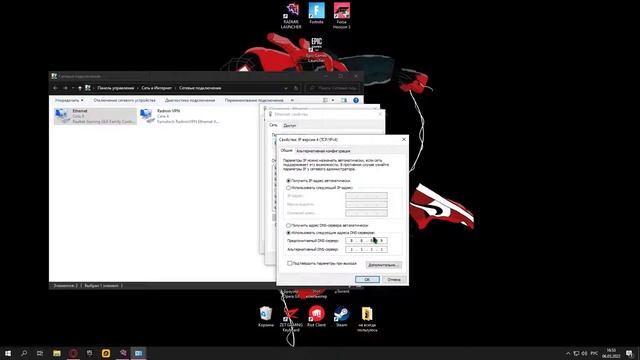Open the Opera GX taskbar icon
The height and width of the screenshot is (360, 640).
(x=73, y=353)
